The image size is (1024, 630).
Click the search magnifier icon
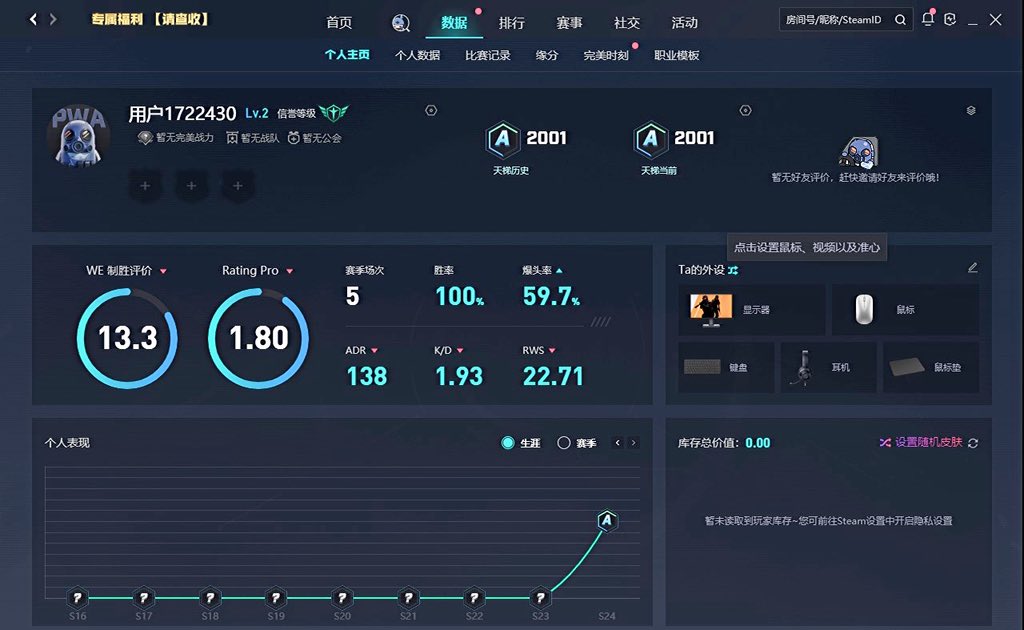(x=901, y=20)
